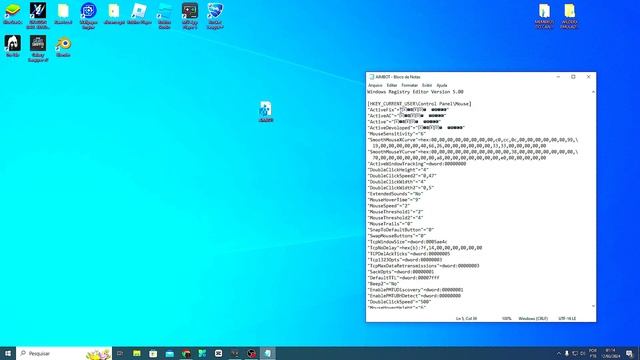This screenshot has width=640, height=360.
Task: Click the 100% zoom status bar entry
Action: (x=507, y=318)
